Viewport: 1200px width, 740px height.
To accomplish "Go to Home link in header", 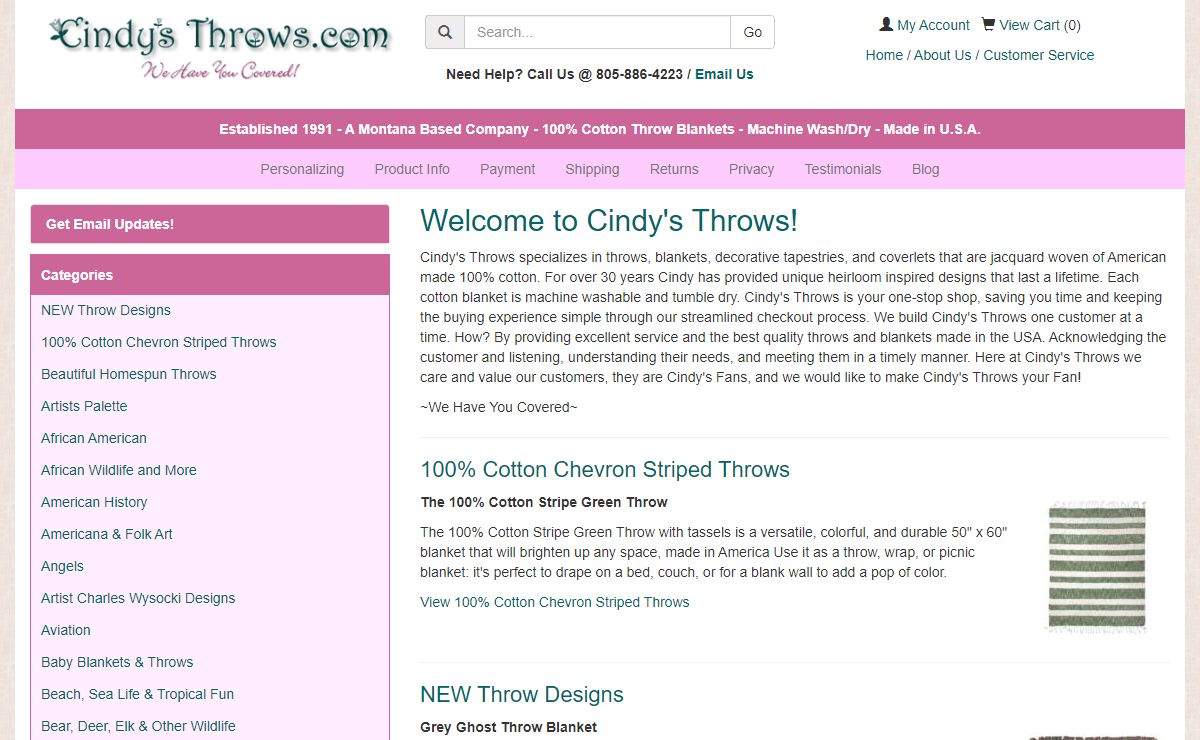I will click(884, 55).
